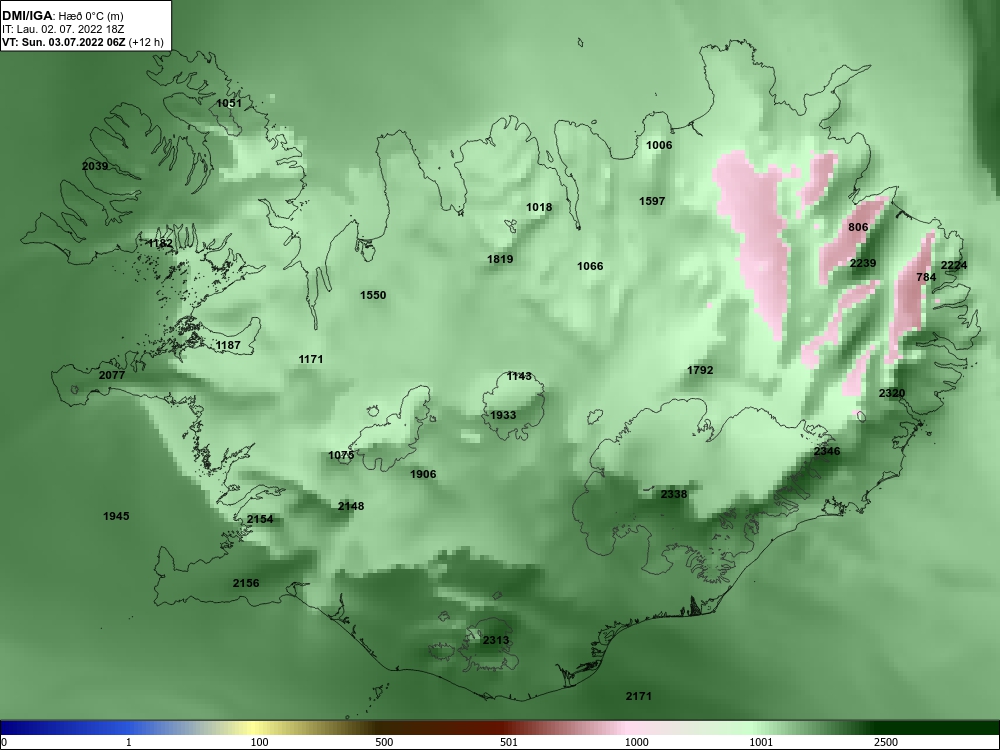The width and height of the screenshot is (1000, 750).
Task: Select the 2239 height label
Action: coord(863,263)
